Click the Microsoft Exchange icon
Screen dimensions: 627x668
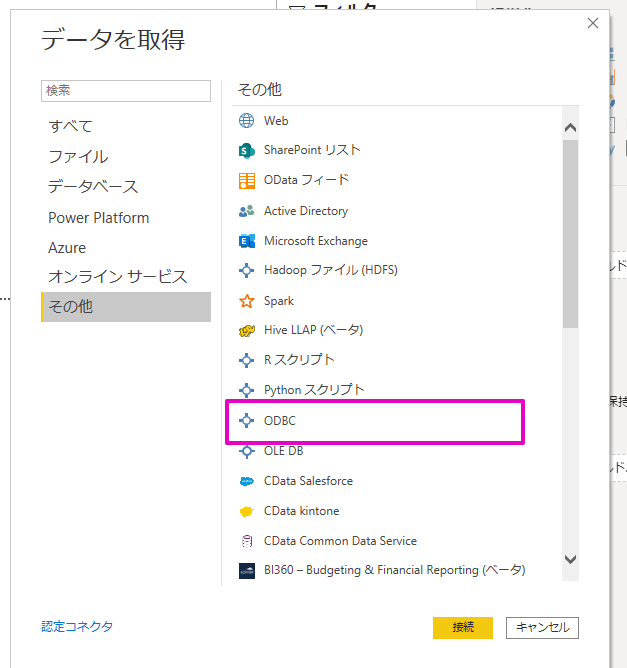click(x=247, y=241)
